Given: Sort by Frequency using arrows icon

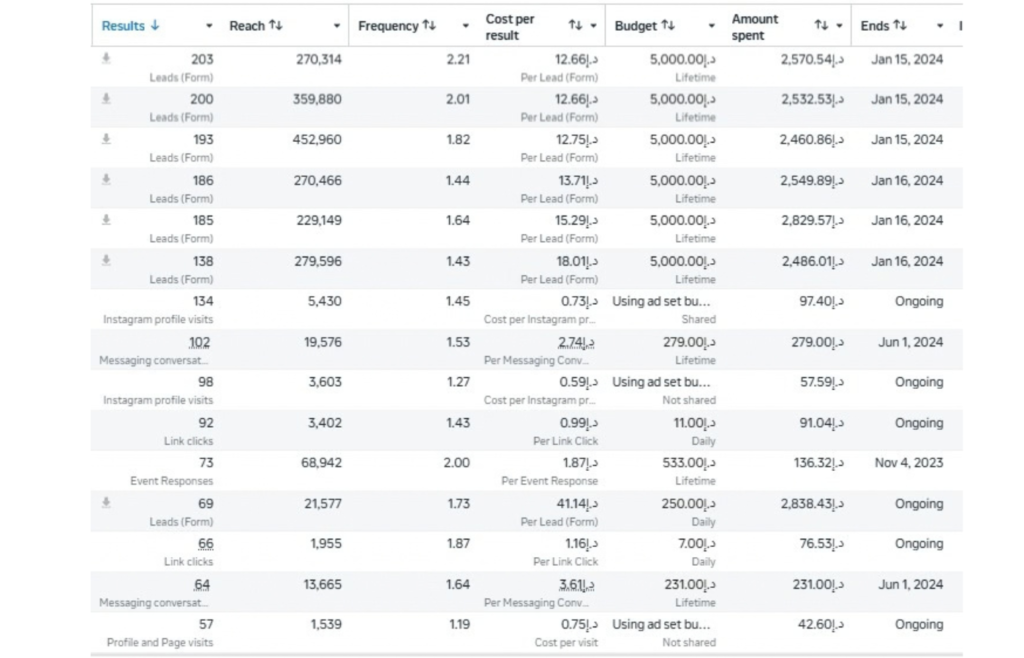Looking at the screenshot, I should coord(428,25).
